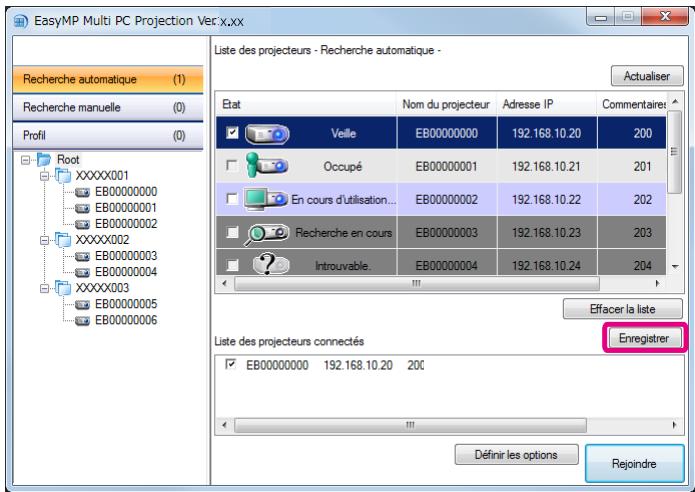Click the projector icon beside EB00000002 in the tree

pos(82,225)
